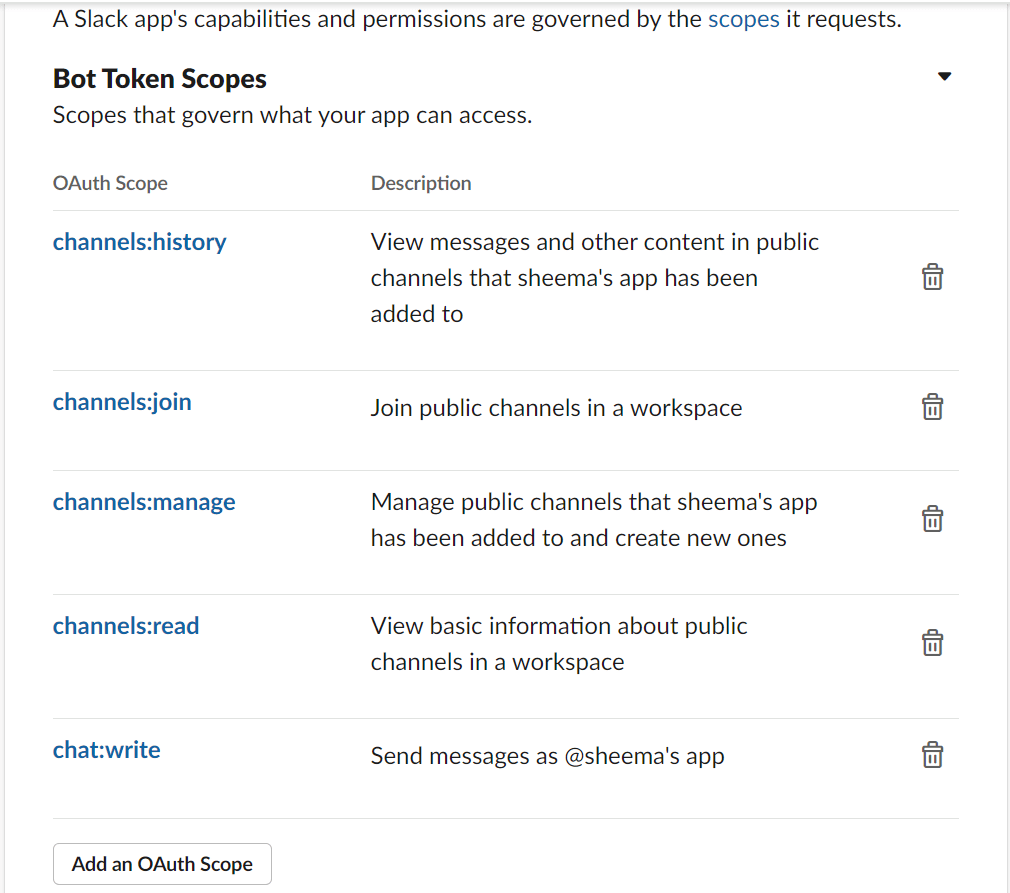This screenshot has width=1010, height=893.
Task: Remove the chat:write scope using trash icon
Action: click(x=931, y=755)
